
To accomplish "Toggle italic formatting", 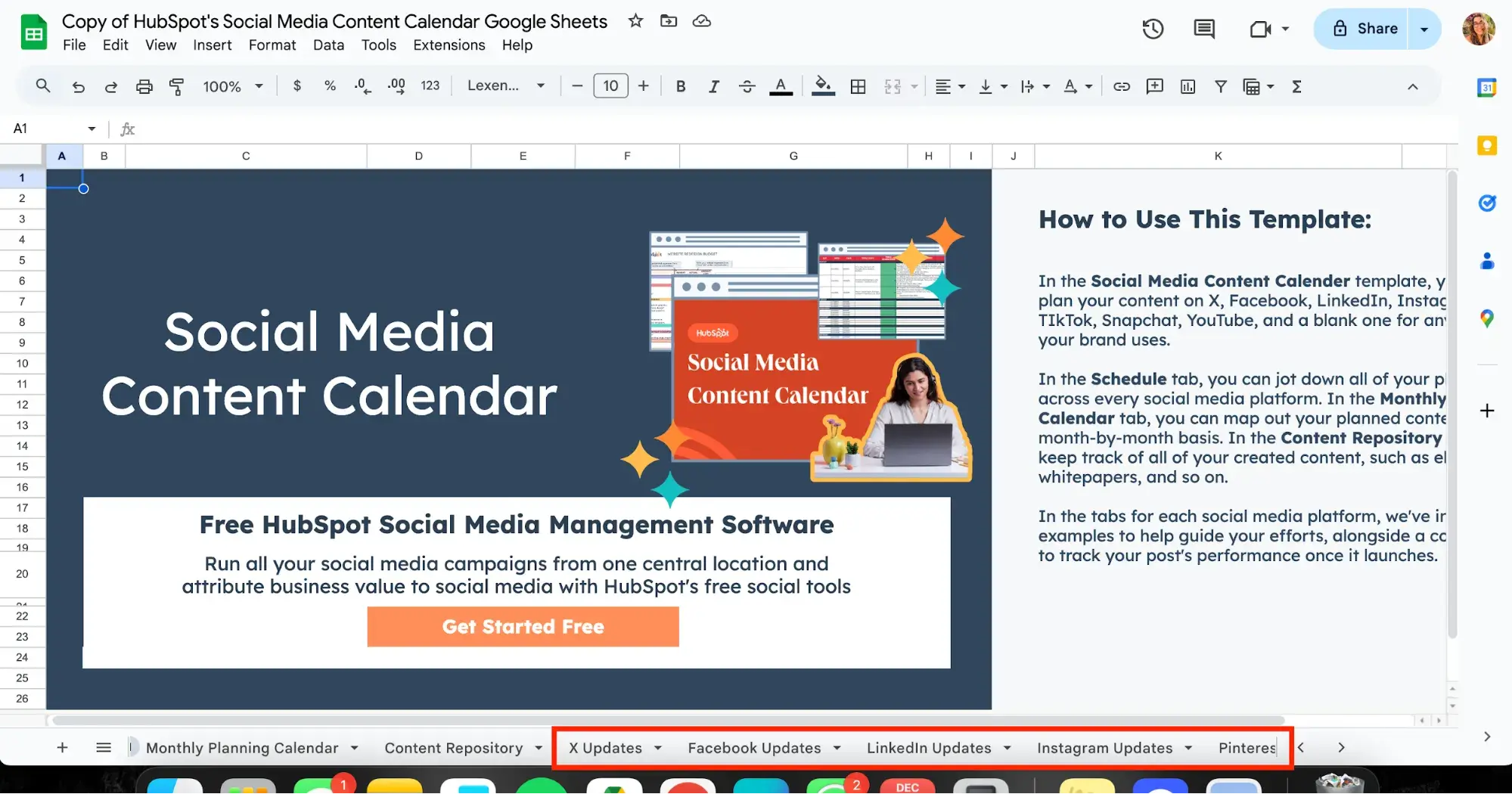I will pos(713,85).
